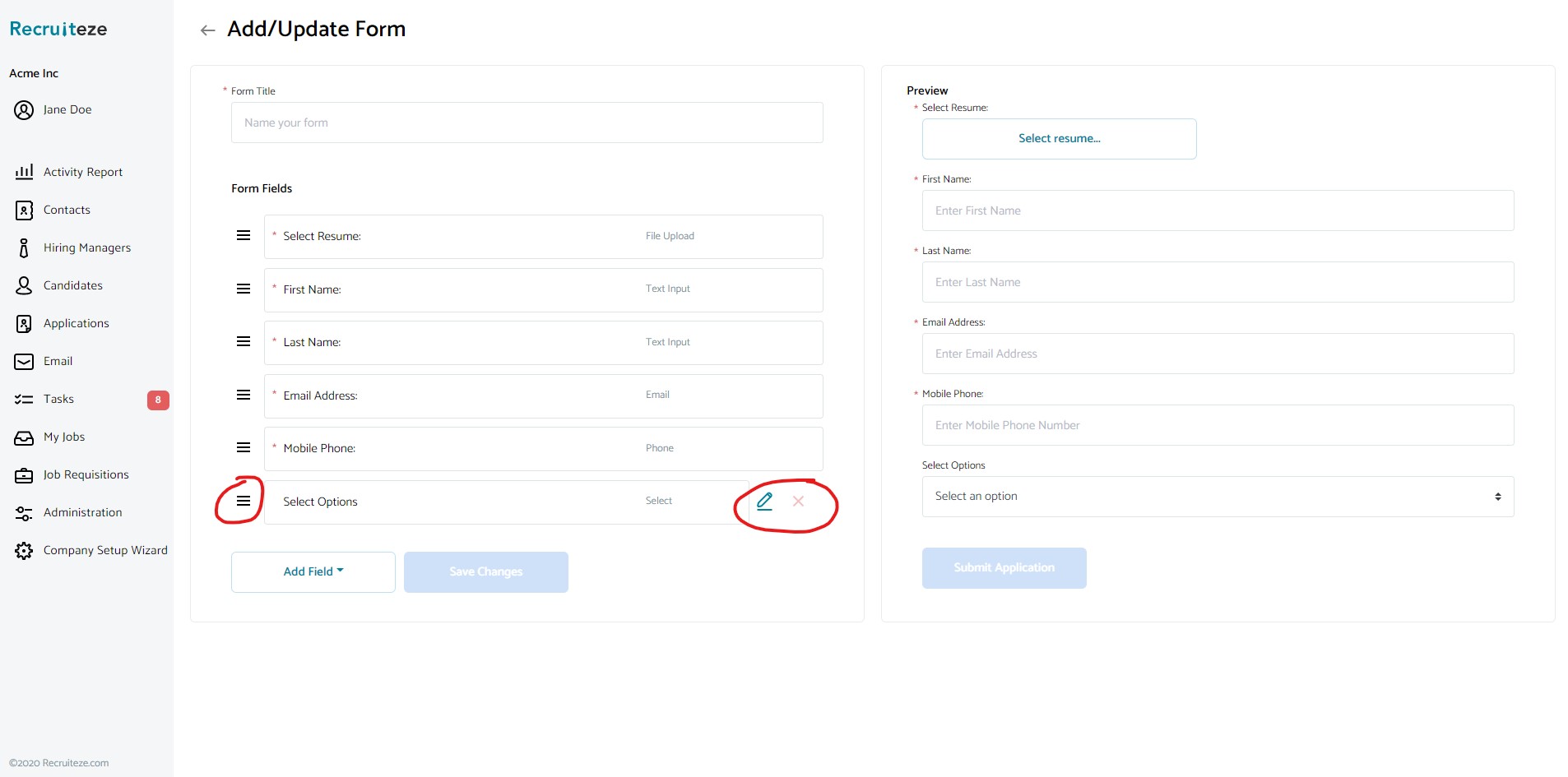This screenshot has width=1568, height=777.
Task: Click the Email envelope icon in the sidebar
Action: pos(24,361)
